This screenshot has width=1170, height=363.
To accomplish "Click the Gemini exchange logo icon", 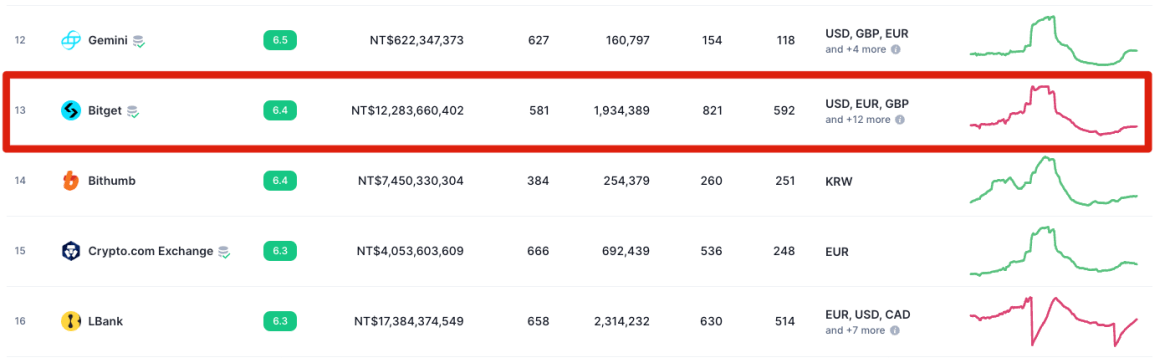I will pyautogui.click(x=71, y=40).
